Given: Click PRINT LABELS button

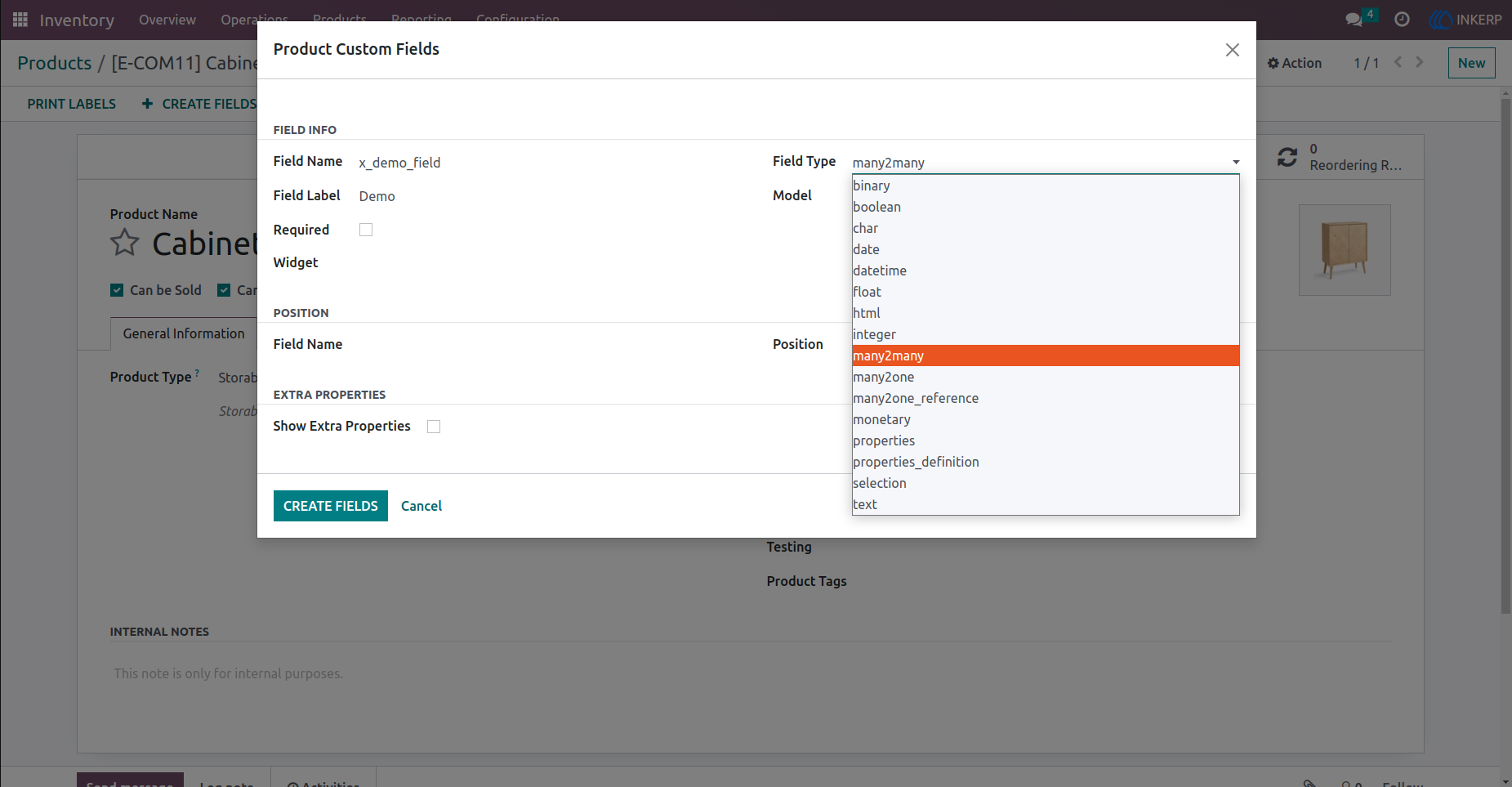Looking at the screenshot, I should [x=72, y=104].
